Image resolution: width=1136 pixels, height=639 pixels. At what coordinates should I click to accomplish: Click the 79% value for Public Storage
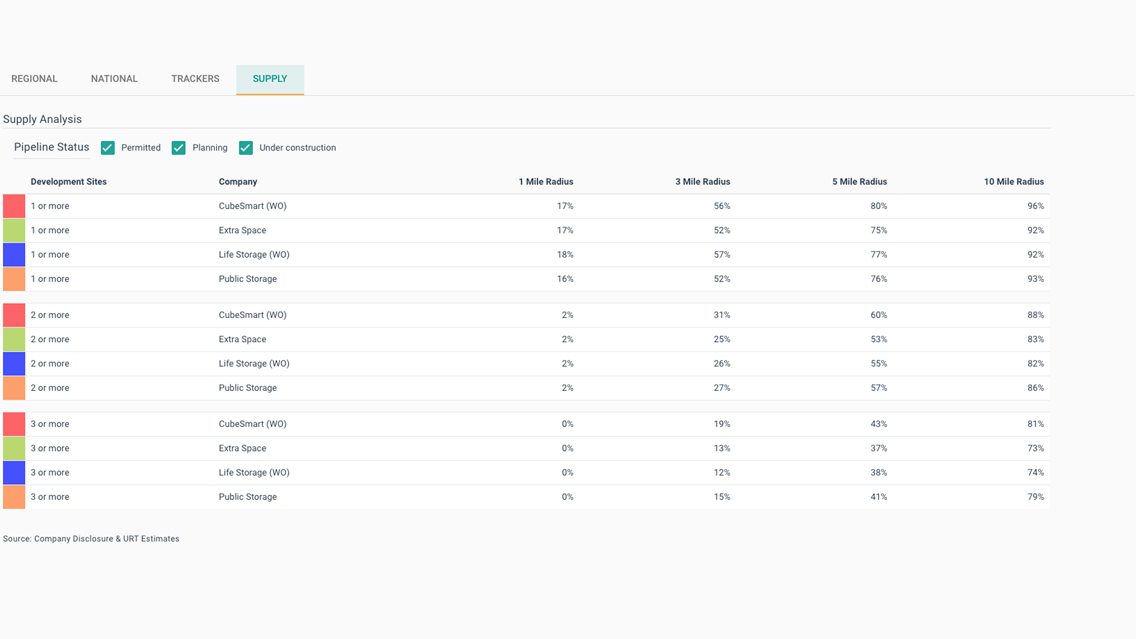coord(1035,497)
